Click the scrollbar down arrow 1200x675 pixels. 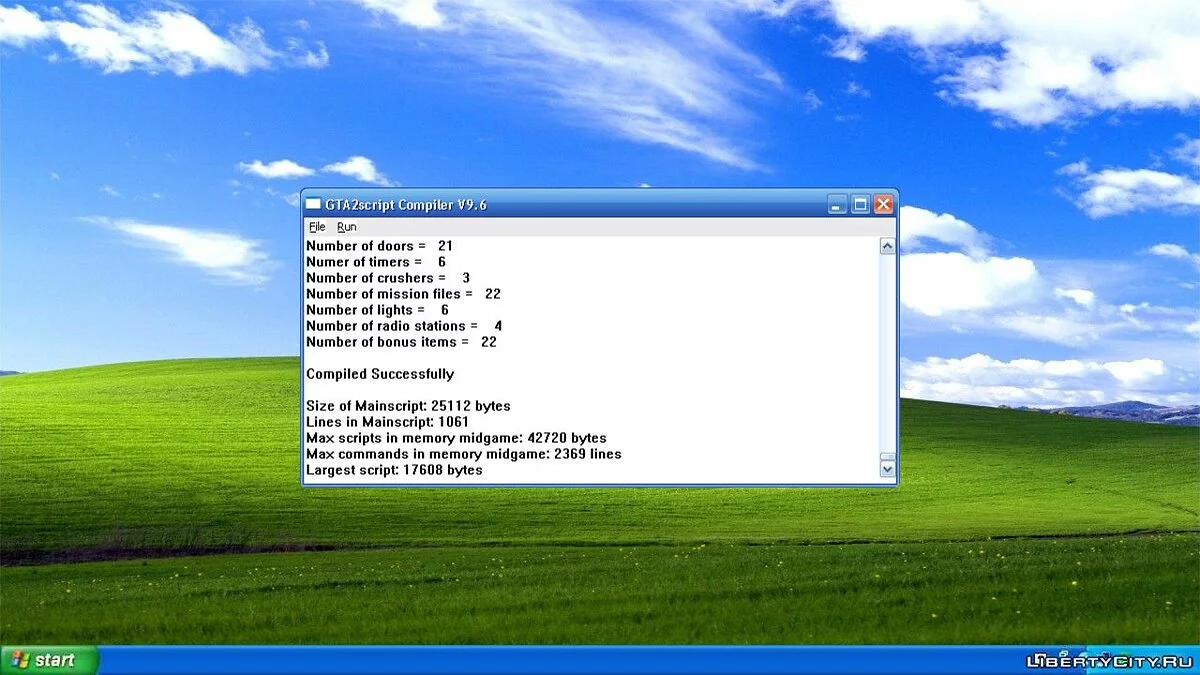tap(887, 468)
